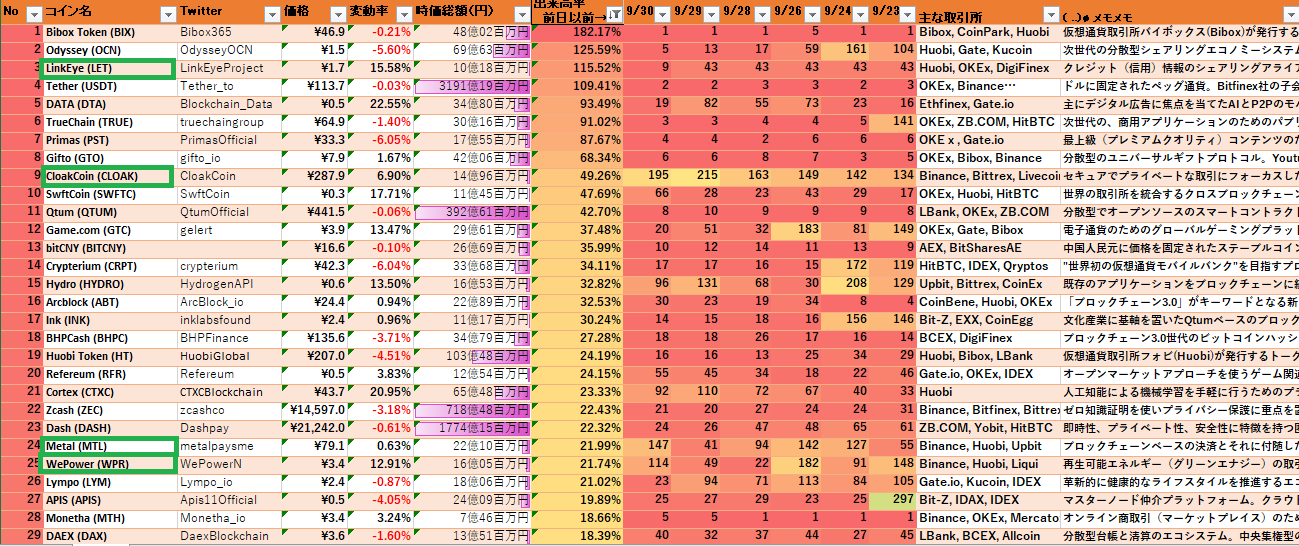Image resolution: width=1299 pixels, height=546 pixels.
Task: Open the No column filter dropdown
Action: (x=33, y=14)
